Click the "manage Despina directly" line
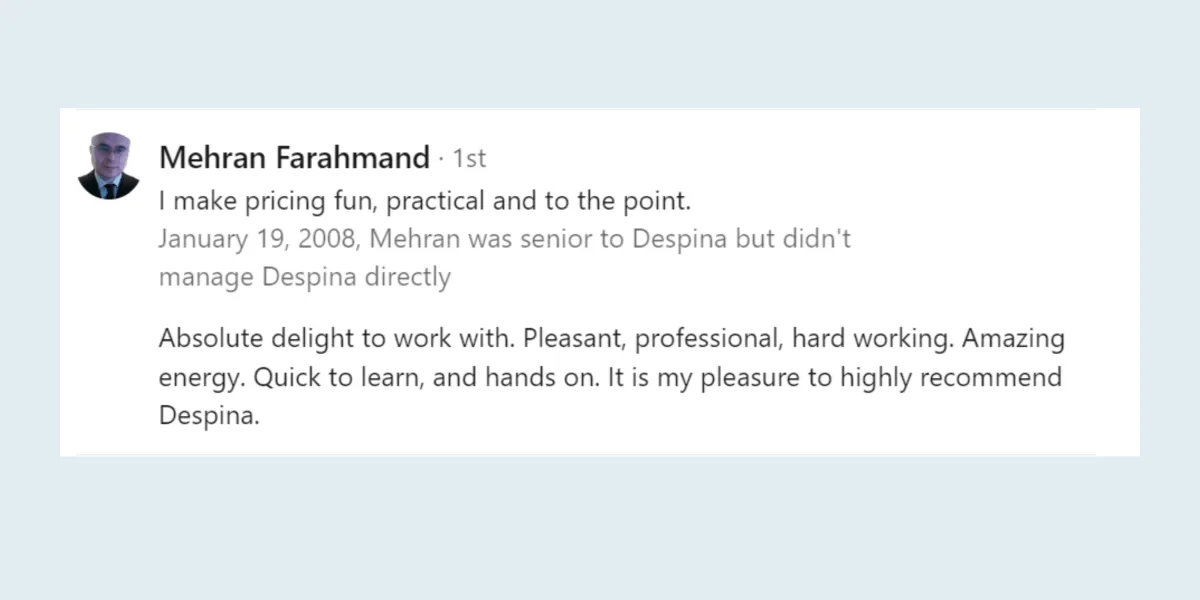Image resolution: width=1200 pixels, height=600 pixels. [304, 277]
